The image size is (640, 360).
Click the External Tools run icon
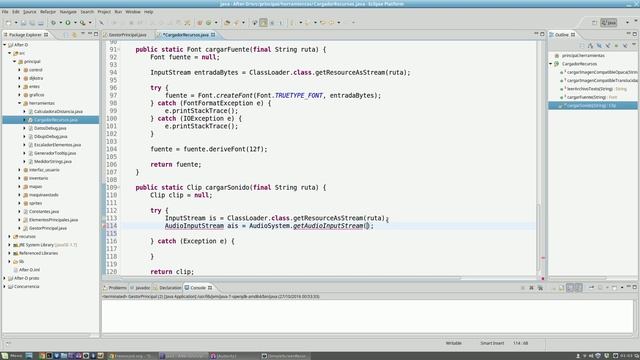coord(83,23)
